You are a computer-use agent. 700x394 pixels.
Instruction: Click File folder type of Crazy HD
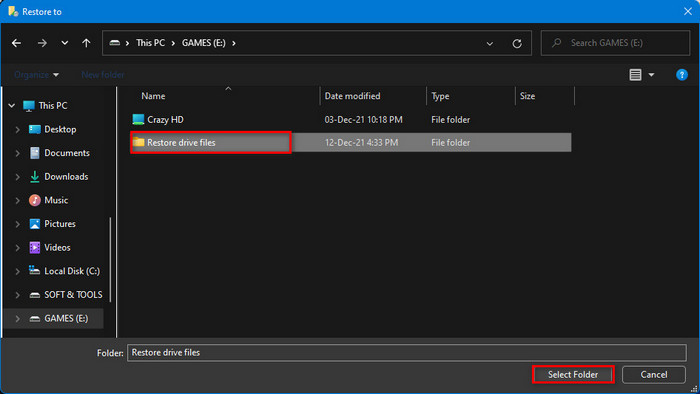450,120
